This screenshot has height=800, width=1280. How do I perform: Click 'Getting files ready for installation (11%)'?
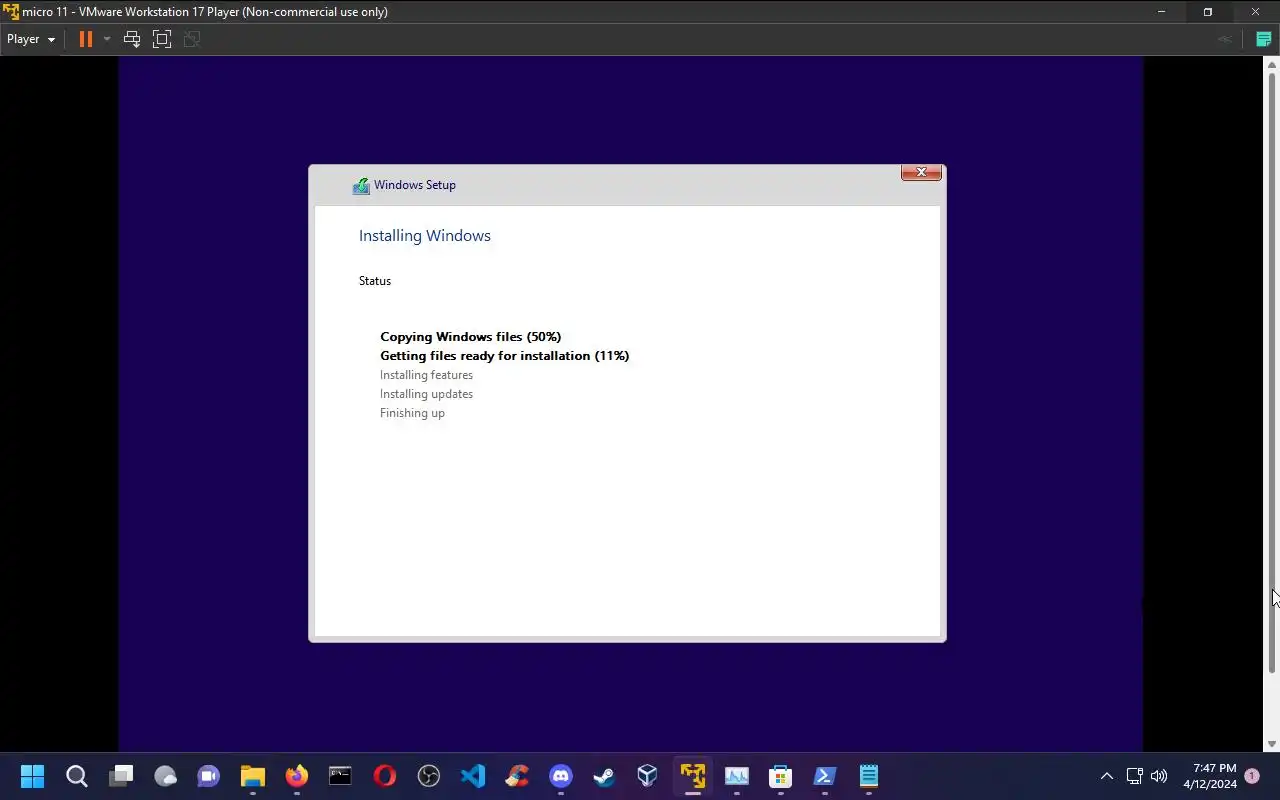tap(505, 356)
